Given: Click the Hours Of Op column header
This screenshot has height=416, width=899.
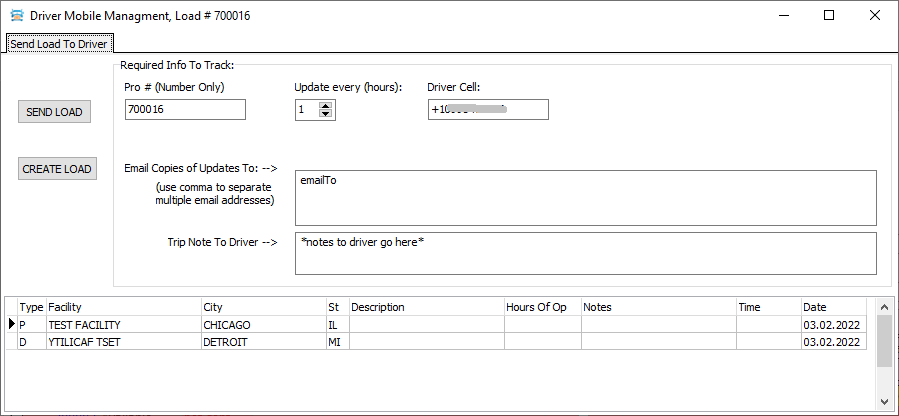Looking at the screenshot, I should (541, 307).
